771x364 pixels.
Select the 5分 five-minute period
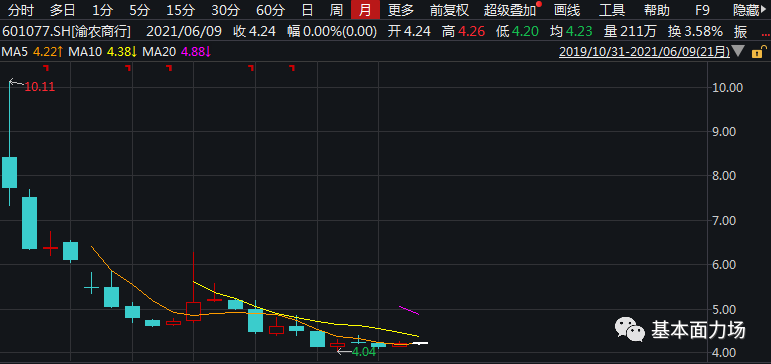coord(140,9)
